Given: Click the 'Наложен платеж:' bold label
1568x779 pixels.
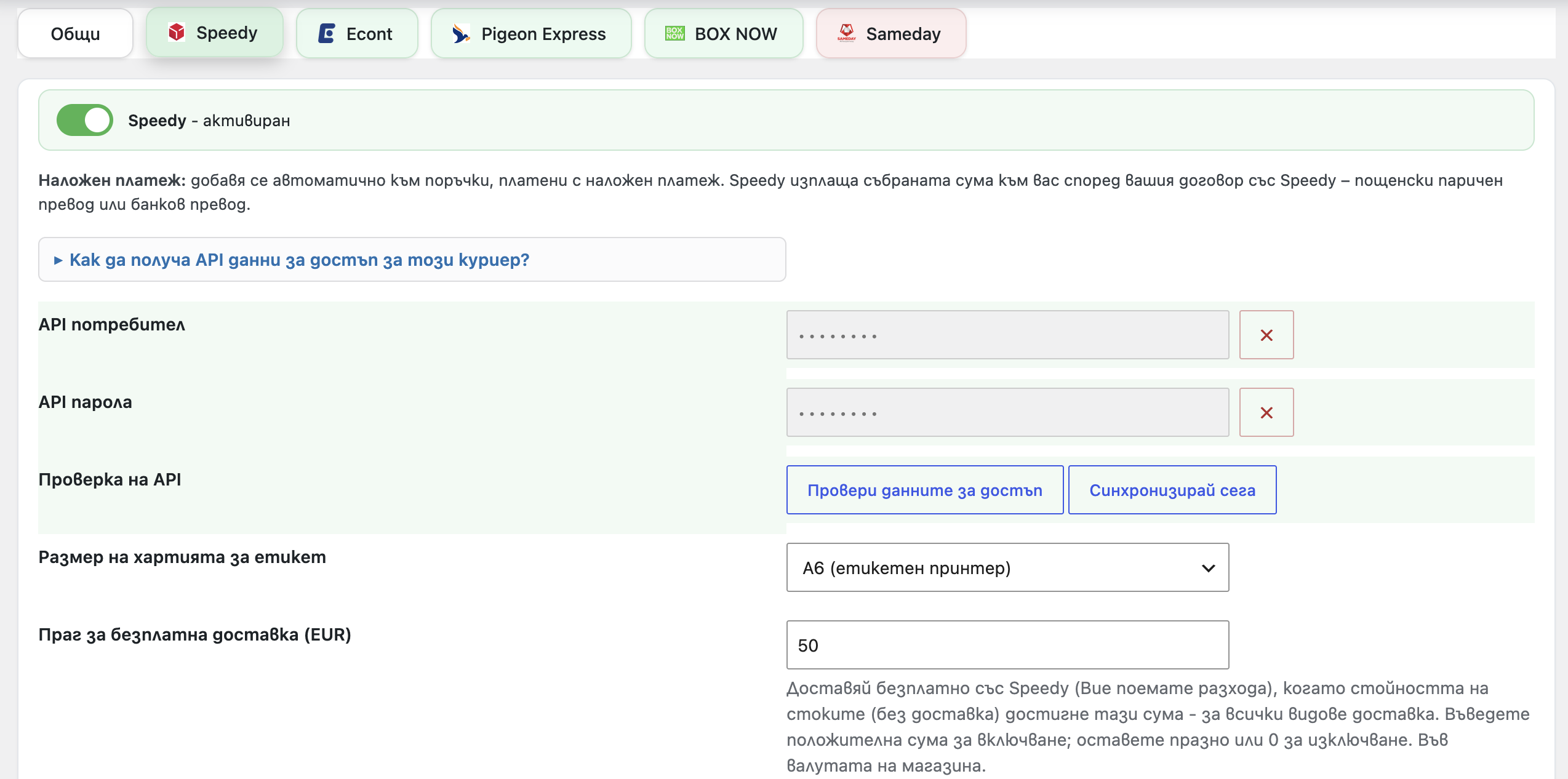Looking at the screenshot, I should pyautogui.click(x=112, y=180).
